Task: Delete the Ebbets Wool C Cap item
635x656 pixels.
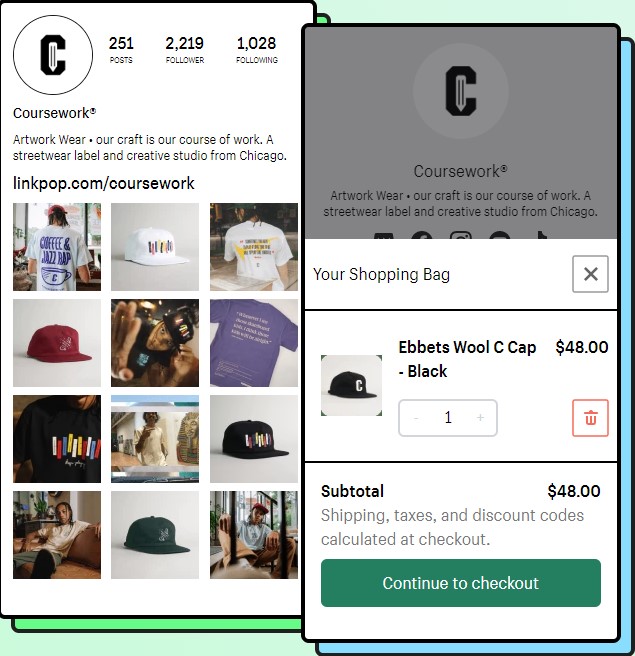Action: coord(590,418)
